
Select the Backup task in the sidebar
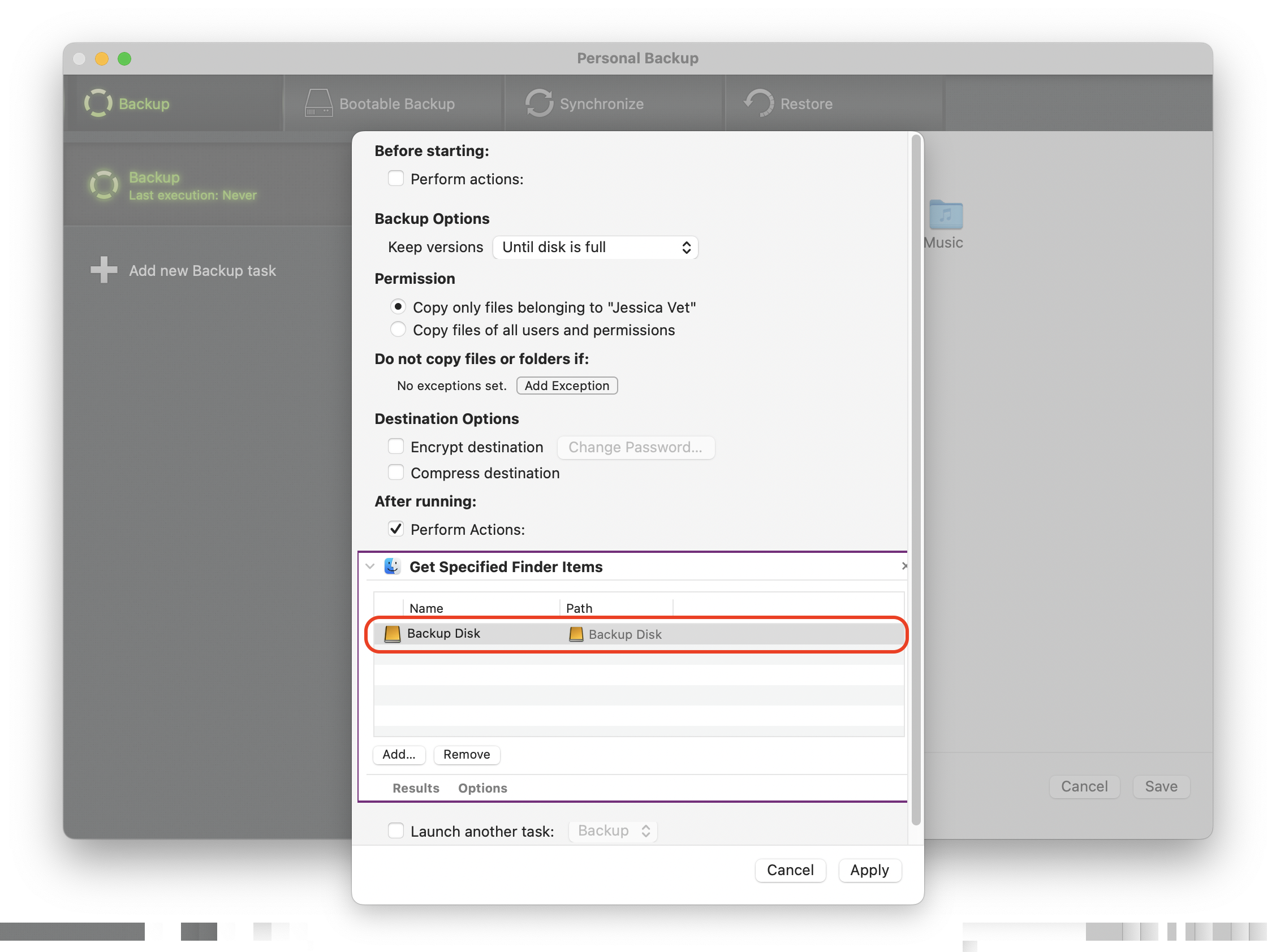(208, 185)
